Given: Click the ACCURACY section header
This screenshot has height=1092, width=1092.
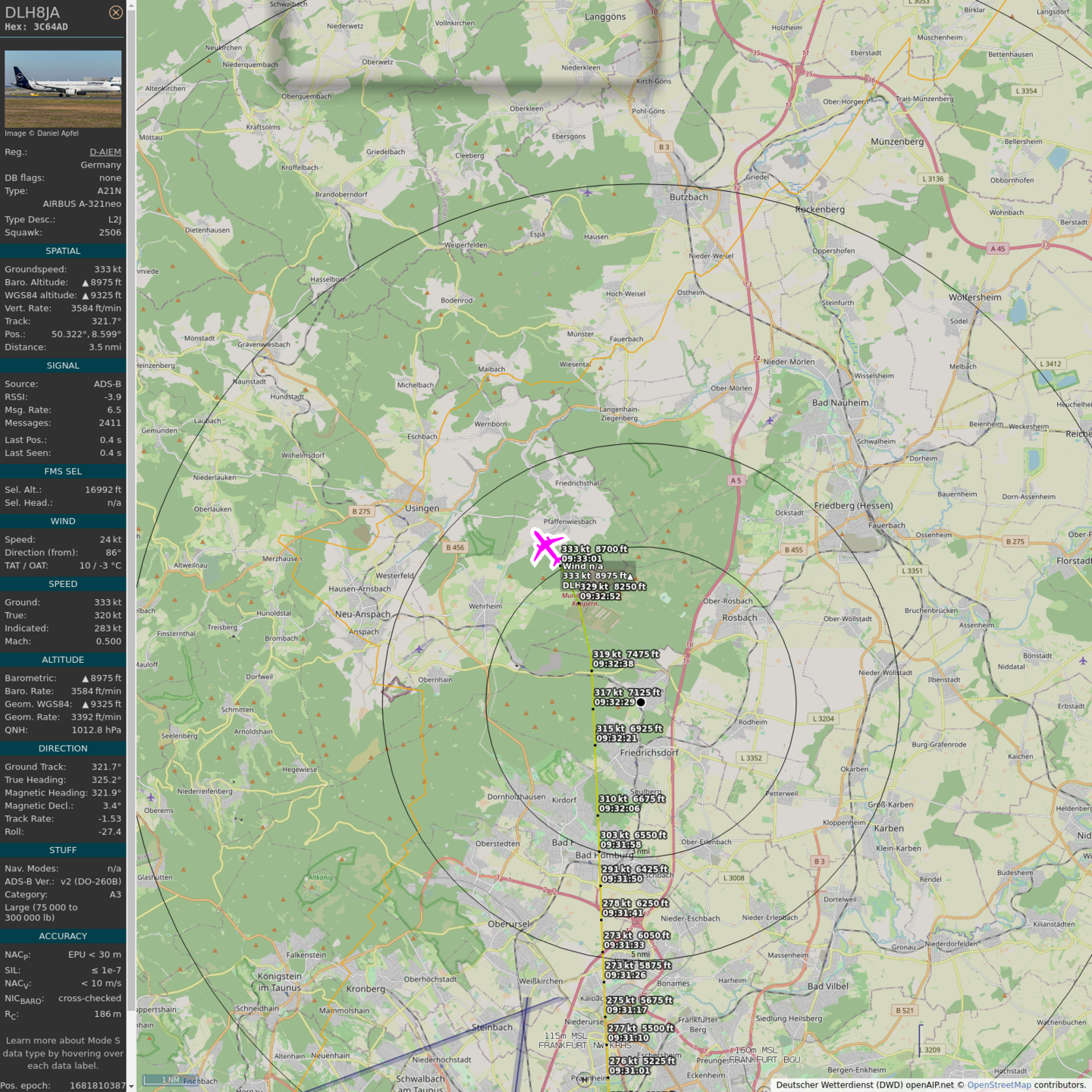Looking at the screenshot, I should (63, 937).
